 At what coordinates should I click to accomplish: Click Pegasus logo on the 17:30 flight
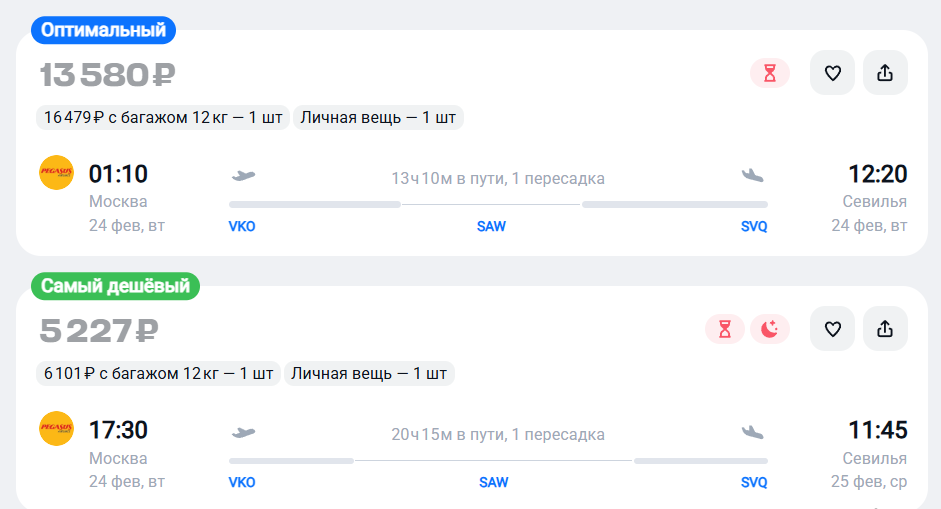coord(56,430)
